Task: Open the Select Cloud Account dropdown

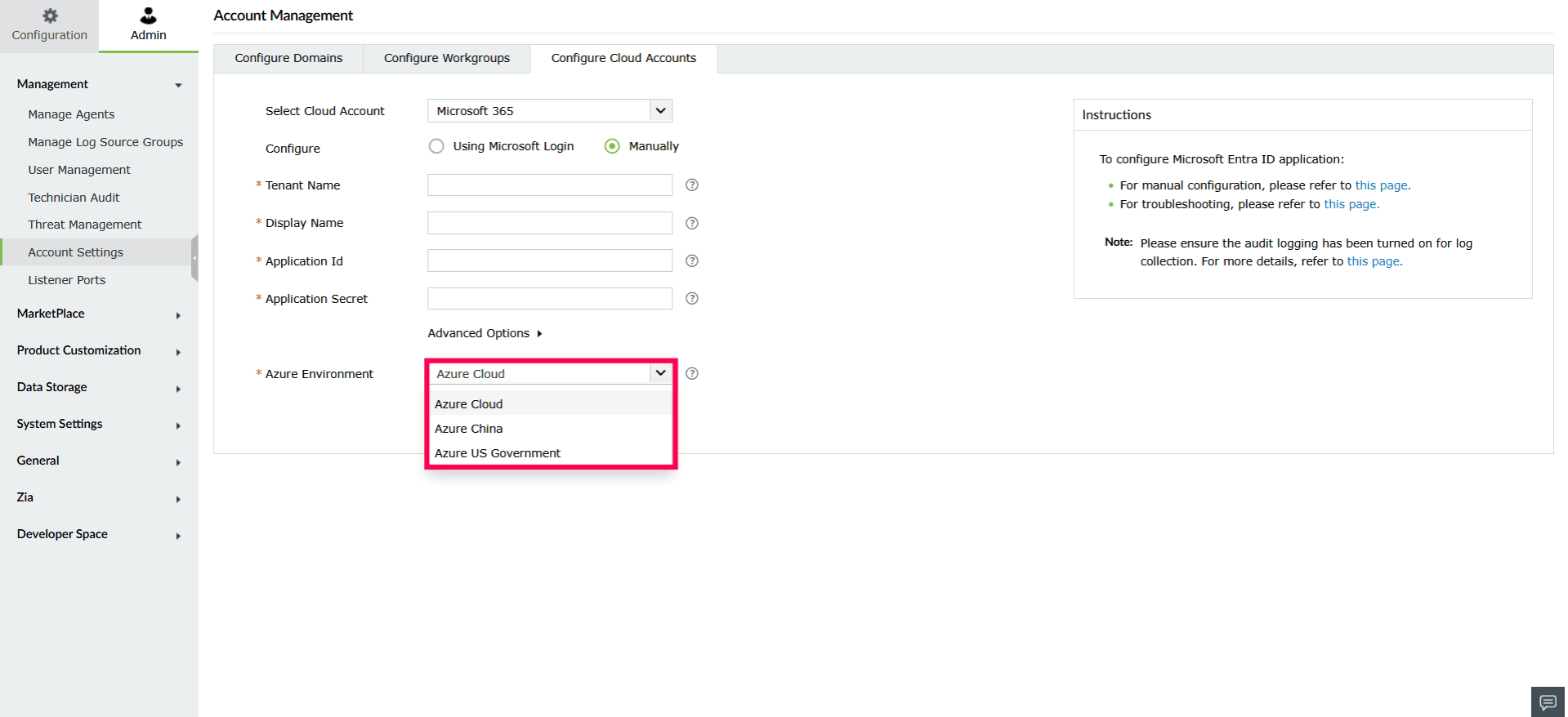Action: pos(550,111)
